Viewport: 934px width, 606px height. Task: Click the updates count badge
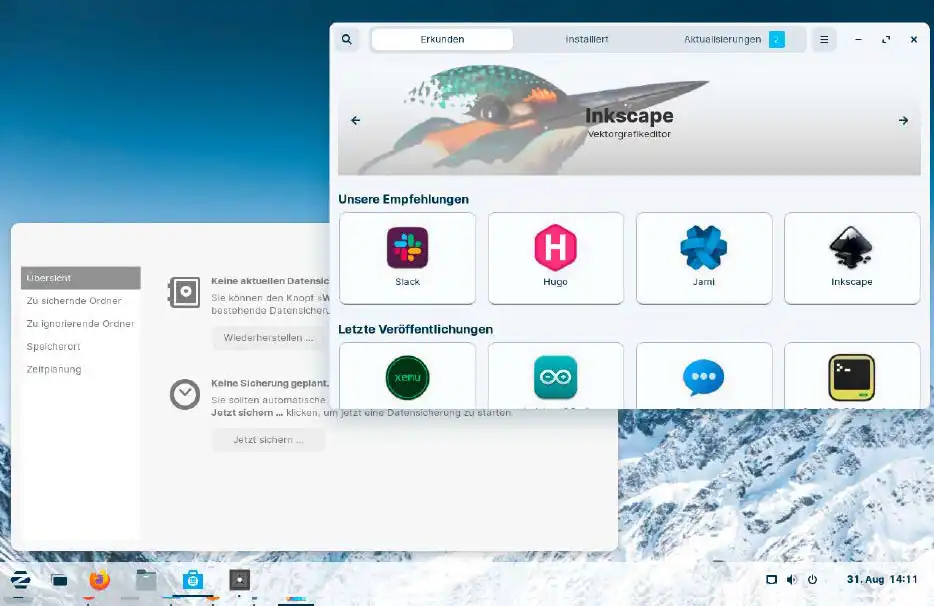(777, 39)
